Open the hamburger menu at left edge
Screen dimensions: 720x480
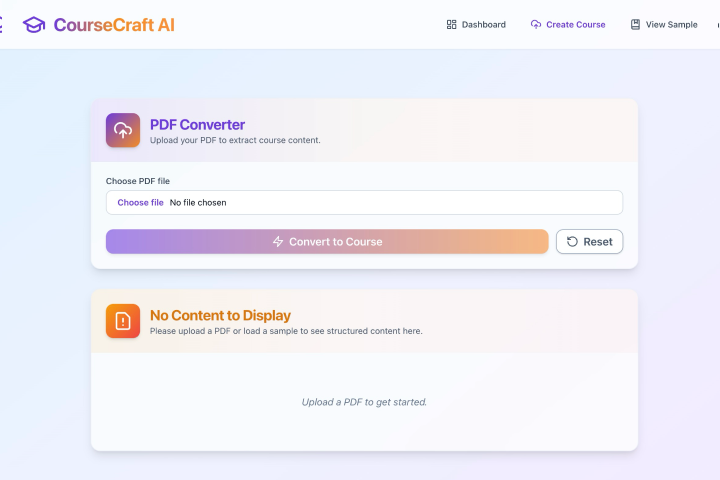(2, 24)
